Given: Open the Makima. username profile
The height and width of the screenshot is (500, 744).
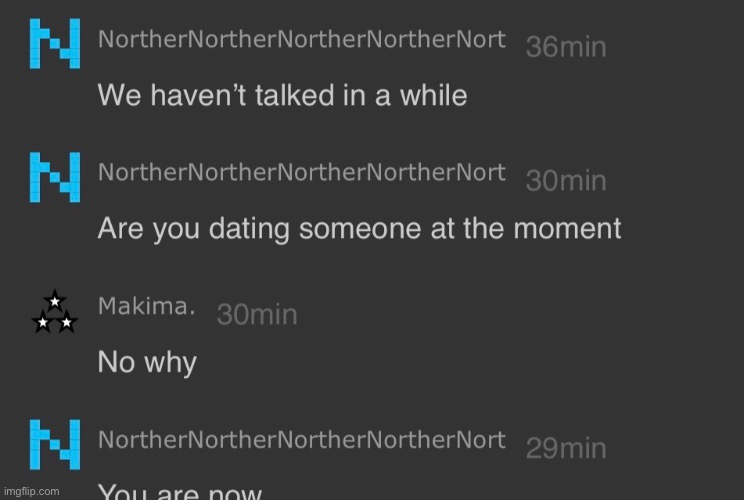Looking at the screenshot, I should coord(146,306).
